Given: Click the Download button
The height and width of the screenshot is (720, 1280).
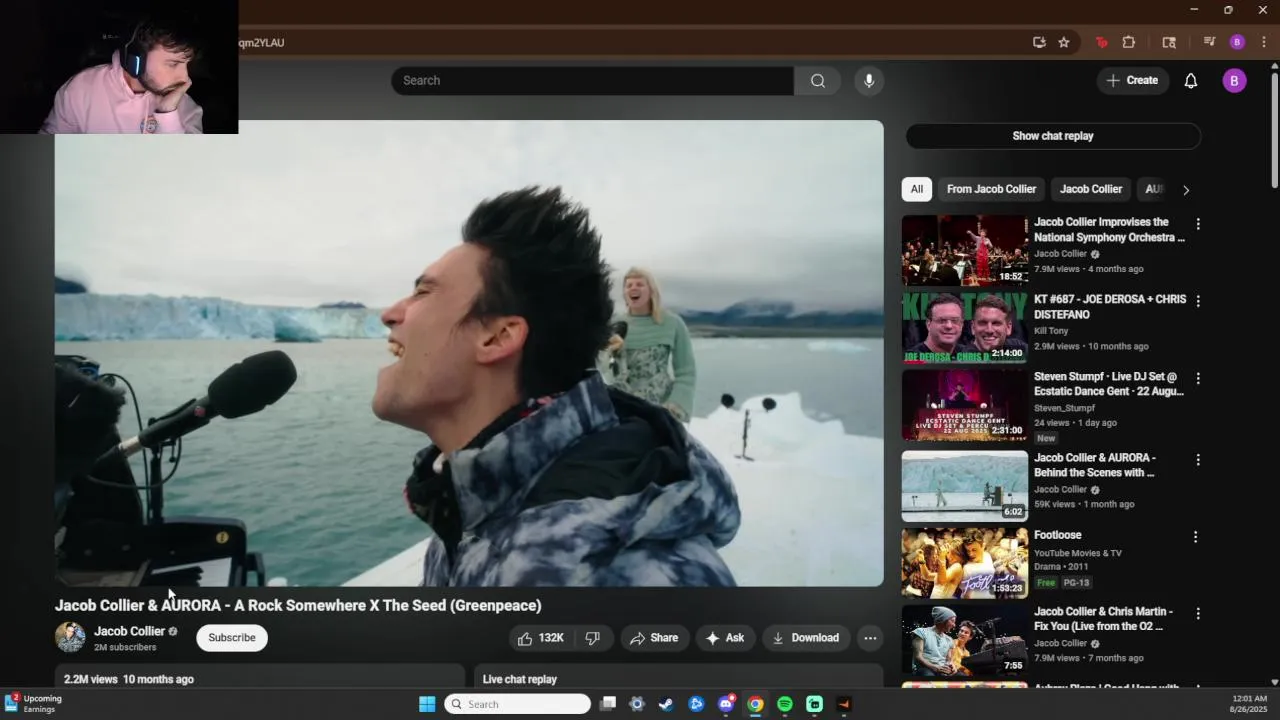Looking at the screenshot, I should tap(806, 638).
